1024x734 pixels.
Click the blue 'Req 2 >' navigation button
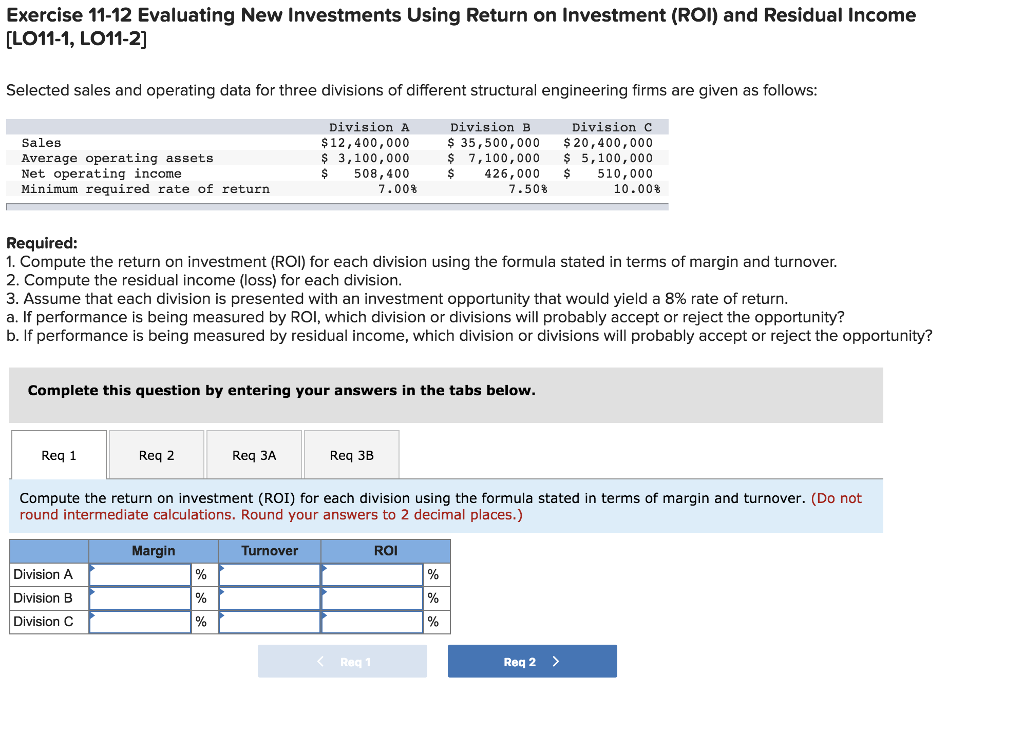(532, 661)
